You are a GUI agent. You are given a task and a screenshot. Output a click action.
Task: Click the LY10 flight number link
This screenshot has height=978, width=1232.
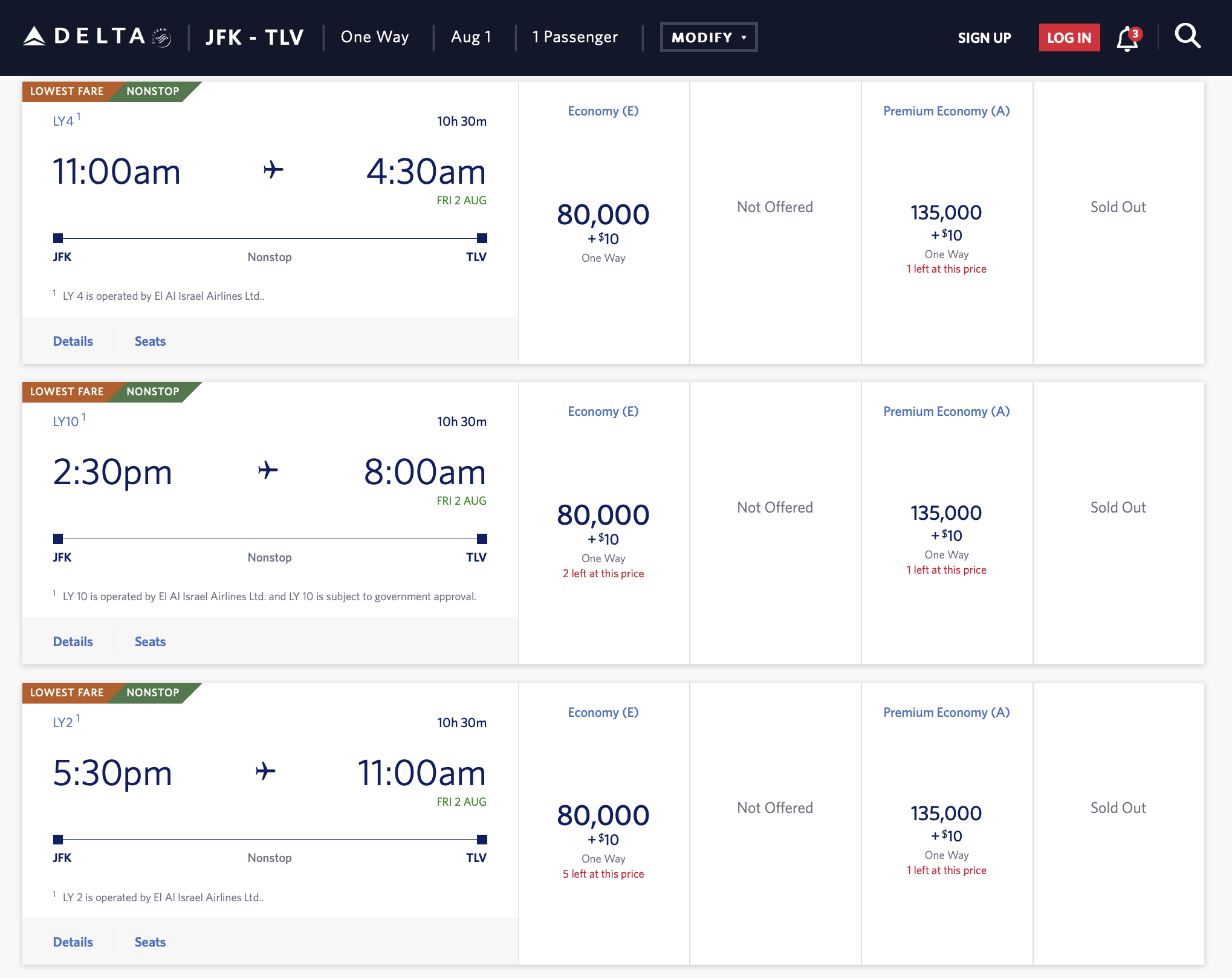click(x=66, y=421)
